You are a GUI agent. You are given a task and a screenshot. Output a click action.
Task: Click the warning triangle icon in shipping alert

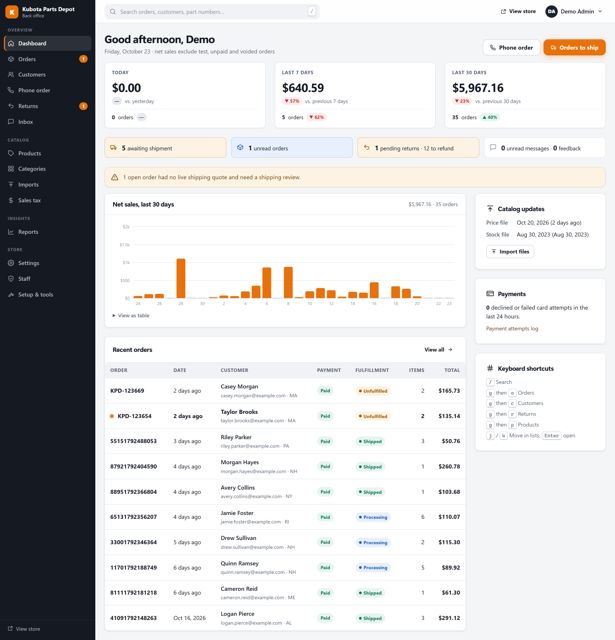click(x=115, y=177)
